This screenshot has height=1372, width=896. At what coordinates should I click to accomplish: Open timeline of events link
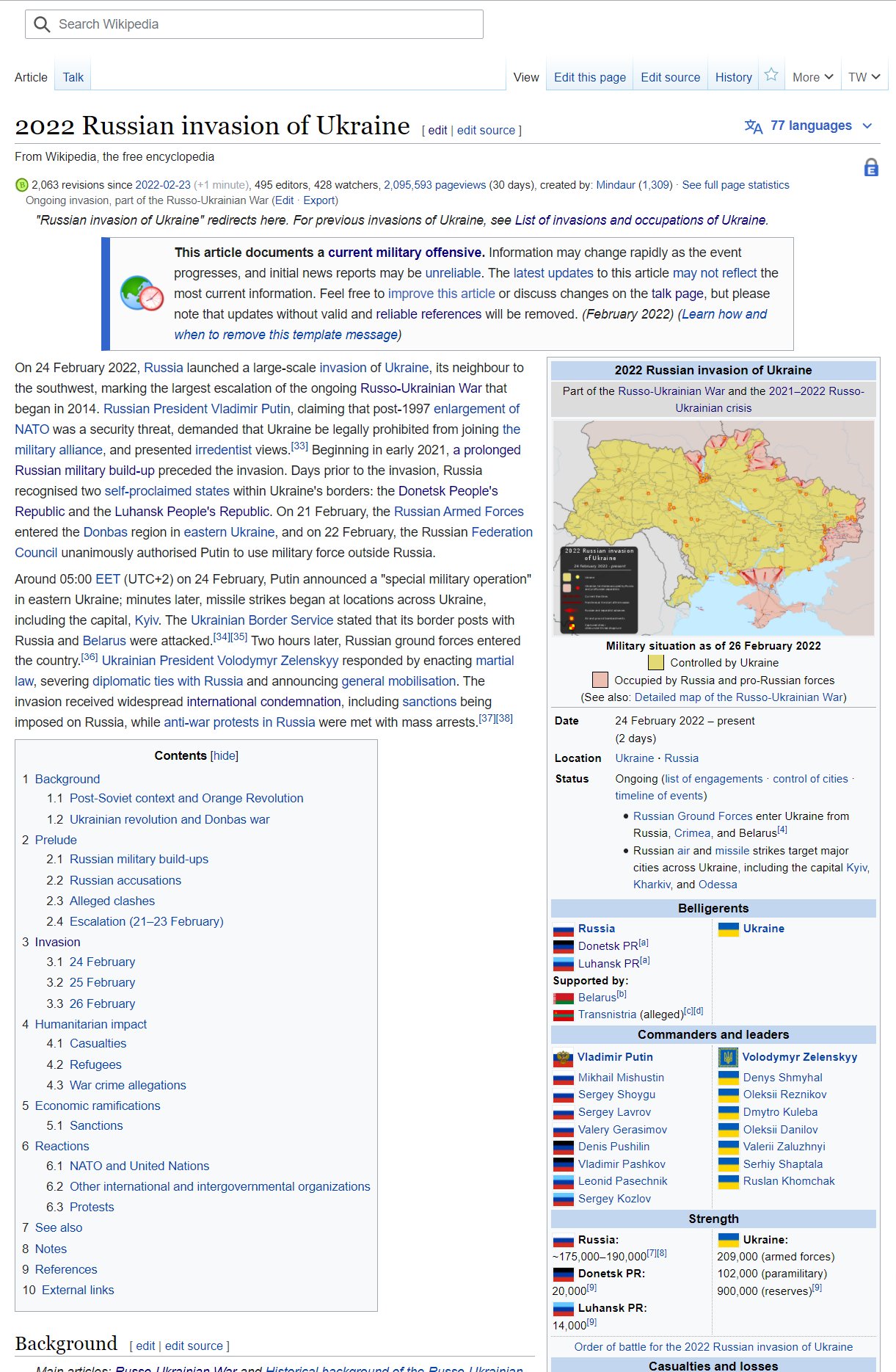click(659, 796)
